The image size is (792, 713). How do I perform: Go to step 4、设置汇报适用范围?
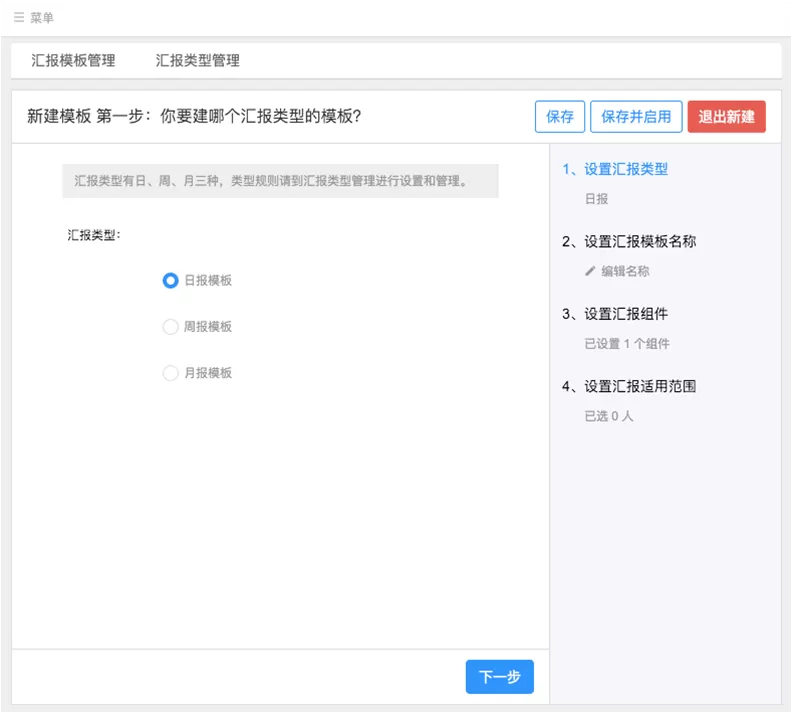(x=629, y=386)
